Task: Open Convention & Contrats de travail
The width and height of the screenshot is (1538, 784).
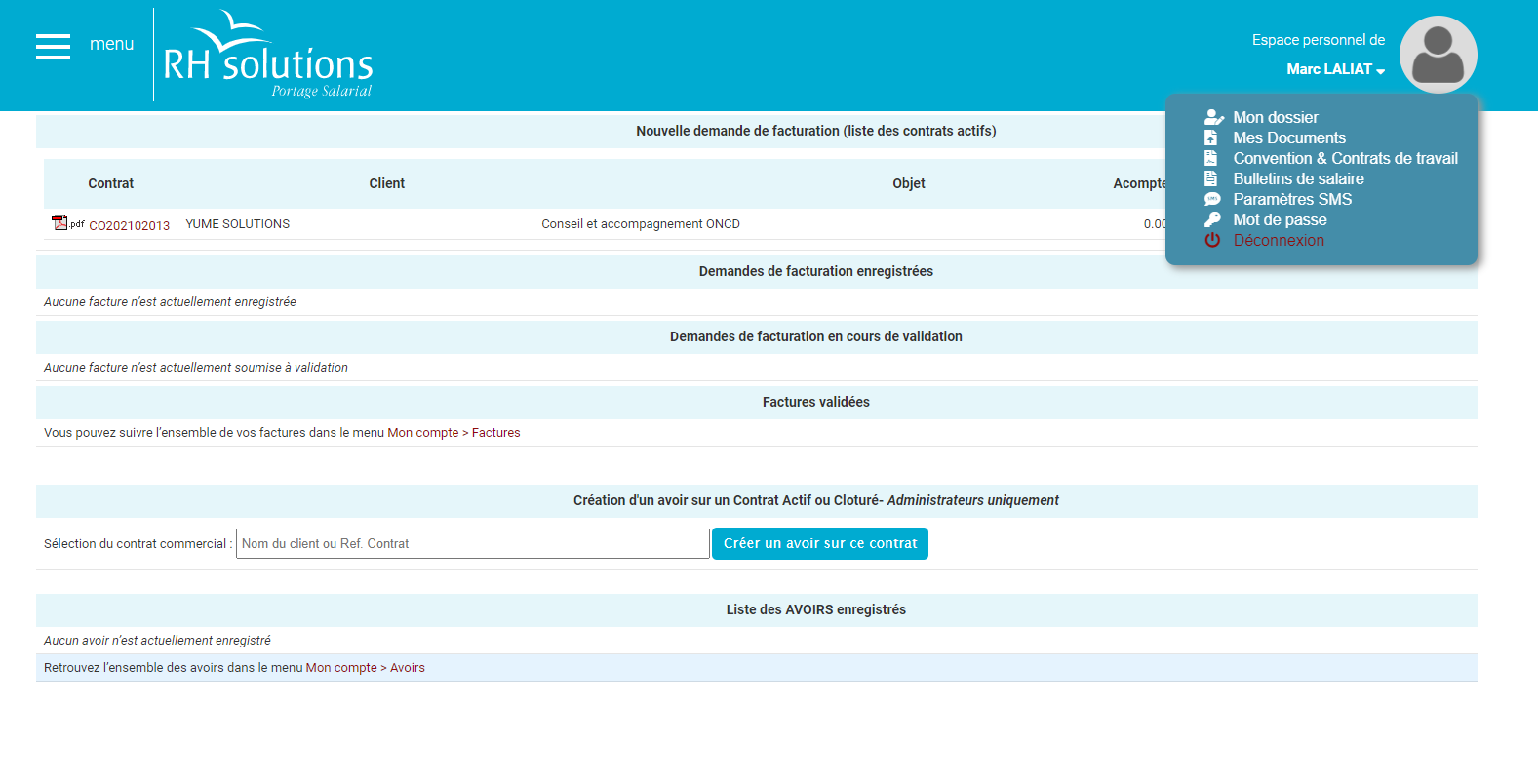Action: pyautogui.click(x=1346, y=158)
